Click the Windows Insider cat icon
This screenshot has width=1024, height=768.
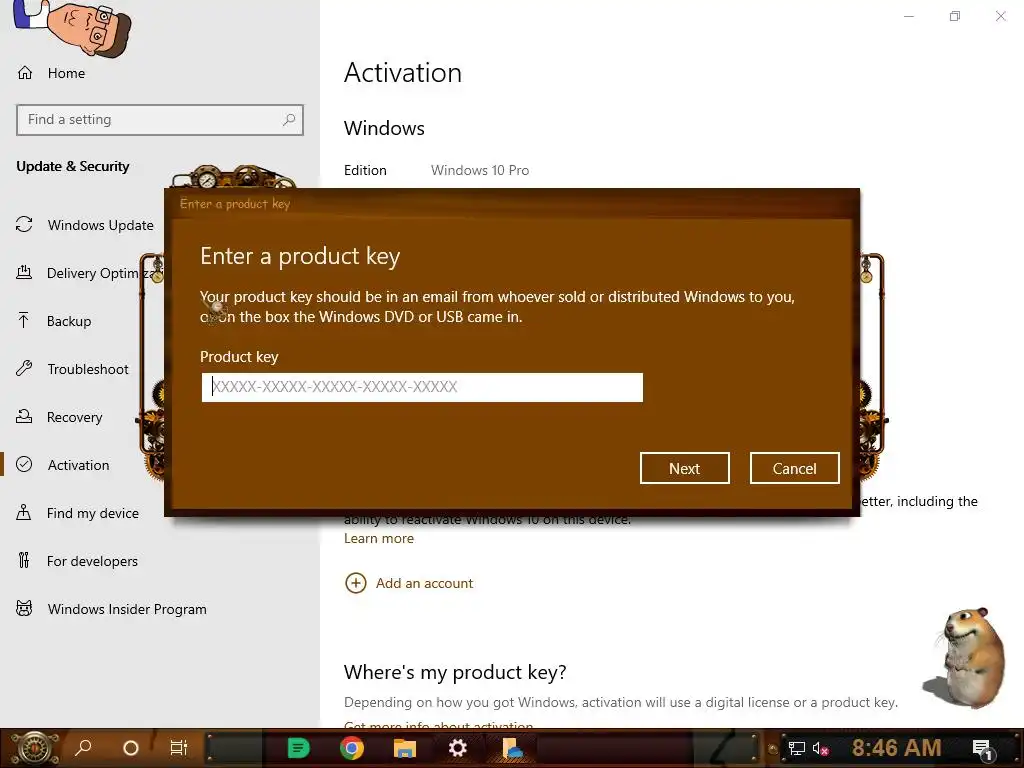click(x=24, y=609)
